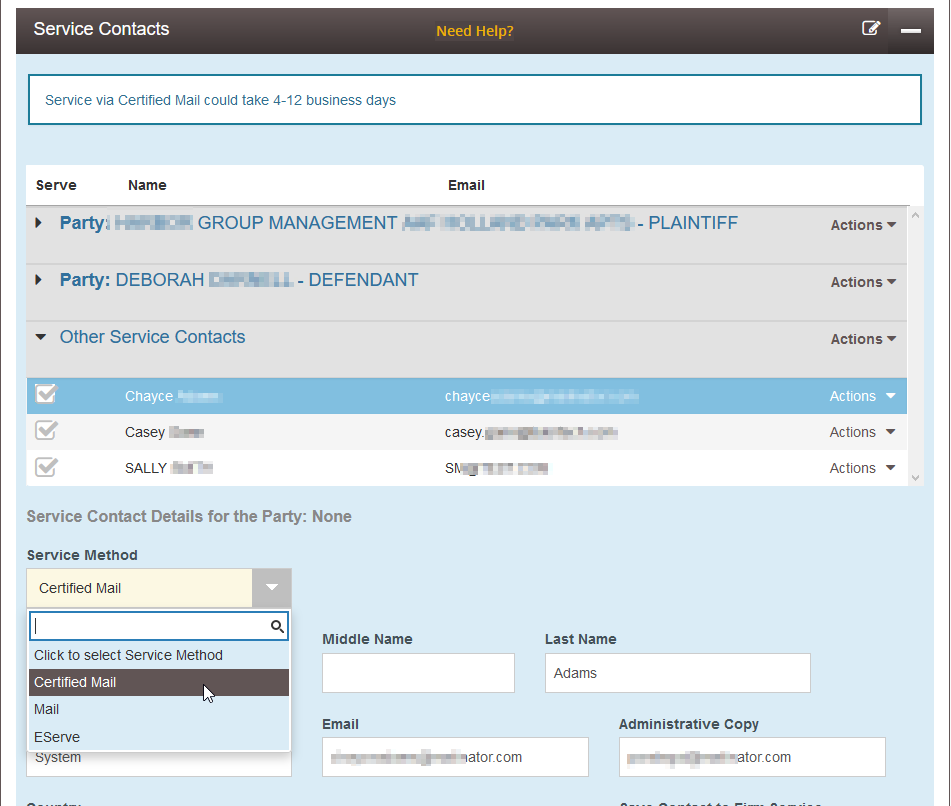Click the Other Service Contacts heading
951x806 pixels.
(152, 337)
